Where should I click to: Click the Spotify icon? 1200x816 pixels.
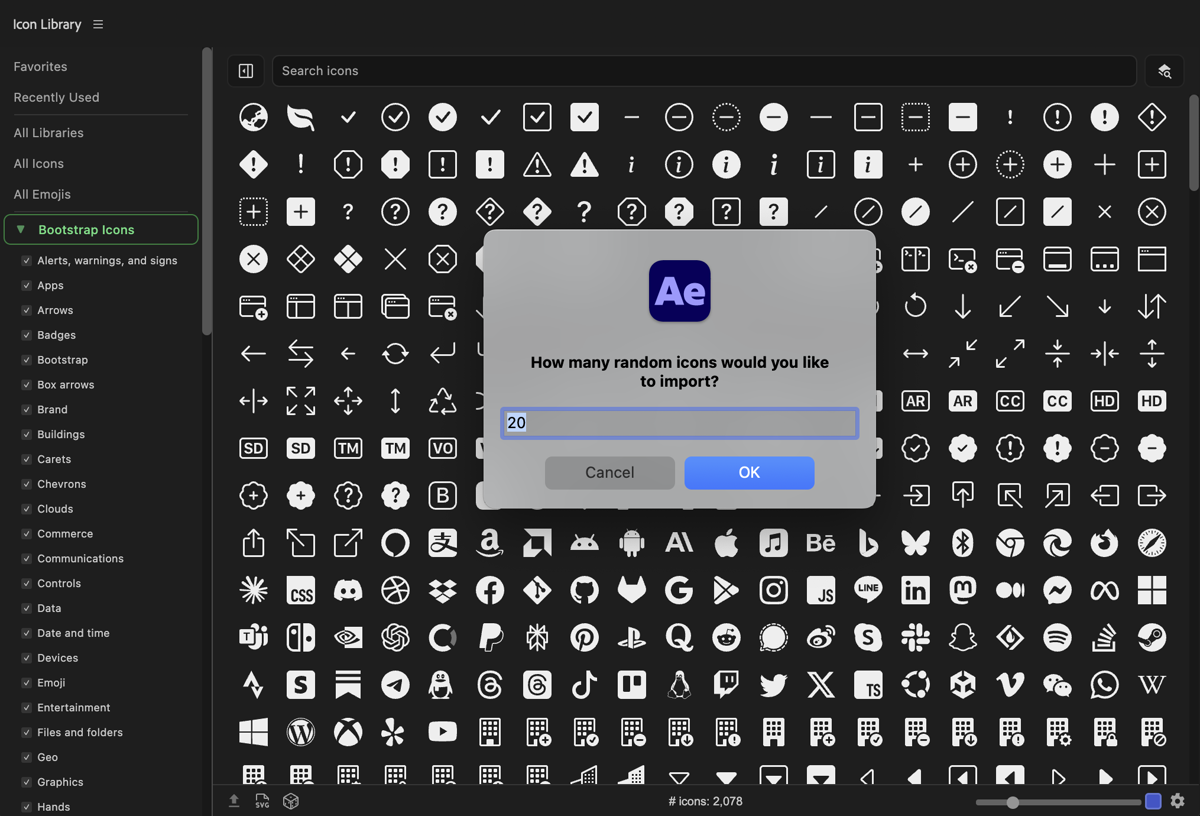point(1057,637)
